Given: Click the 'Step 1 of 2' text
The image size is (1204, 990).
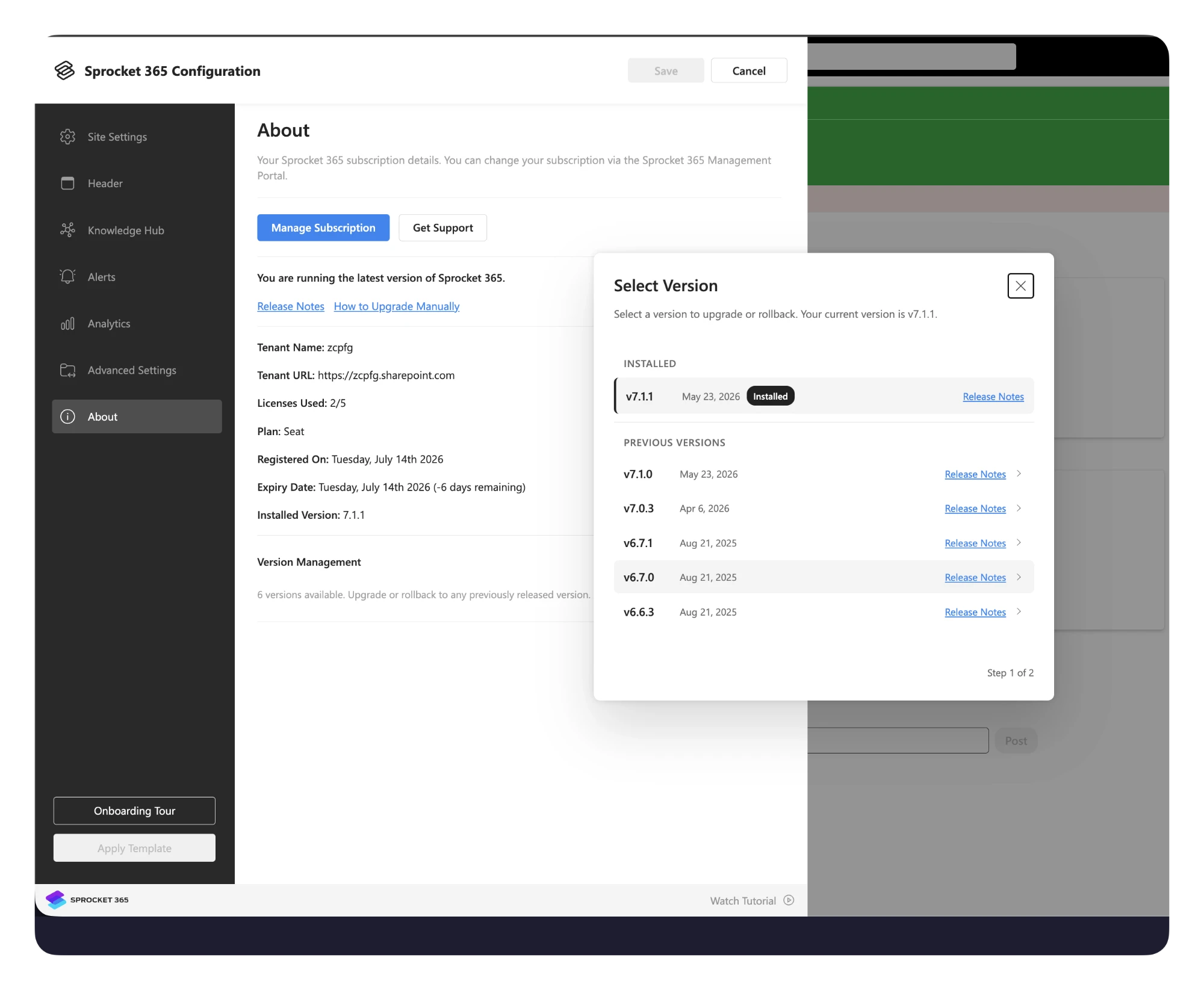Looking at the screenshot, I should tap(1010, 673).
